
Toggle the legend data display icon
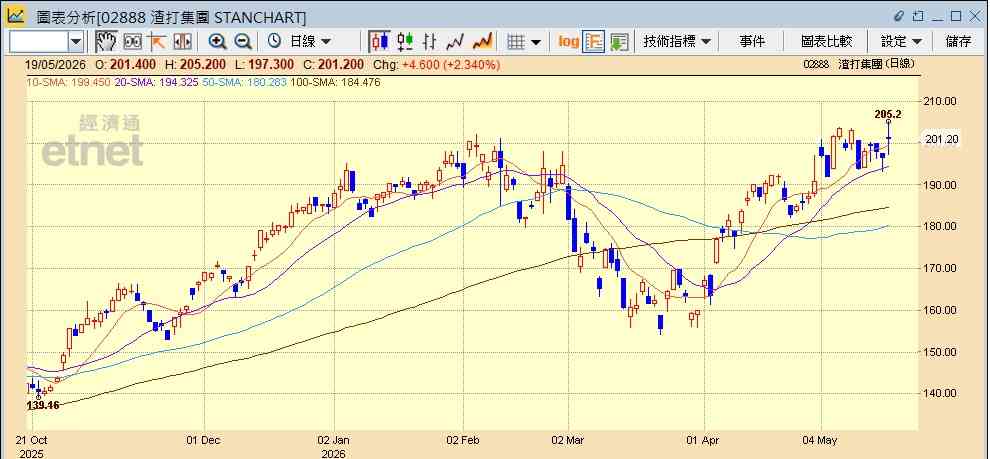594,42
